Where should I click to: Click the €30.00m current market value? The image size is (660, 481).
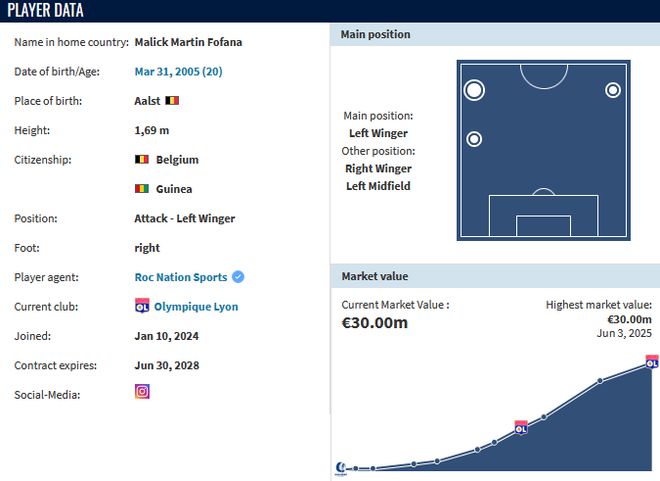point(375,323)
